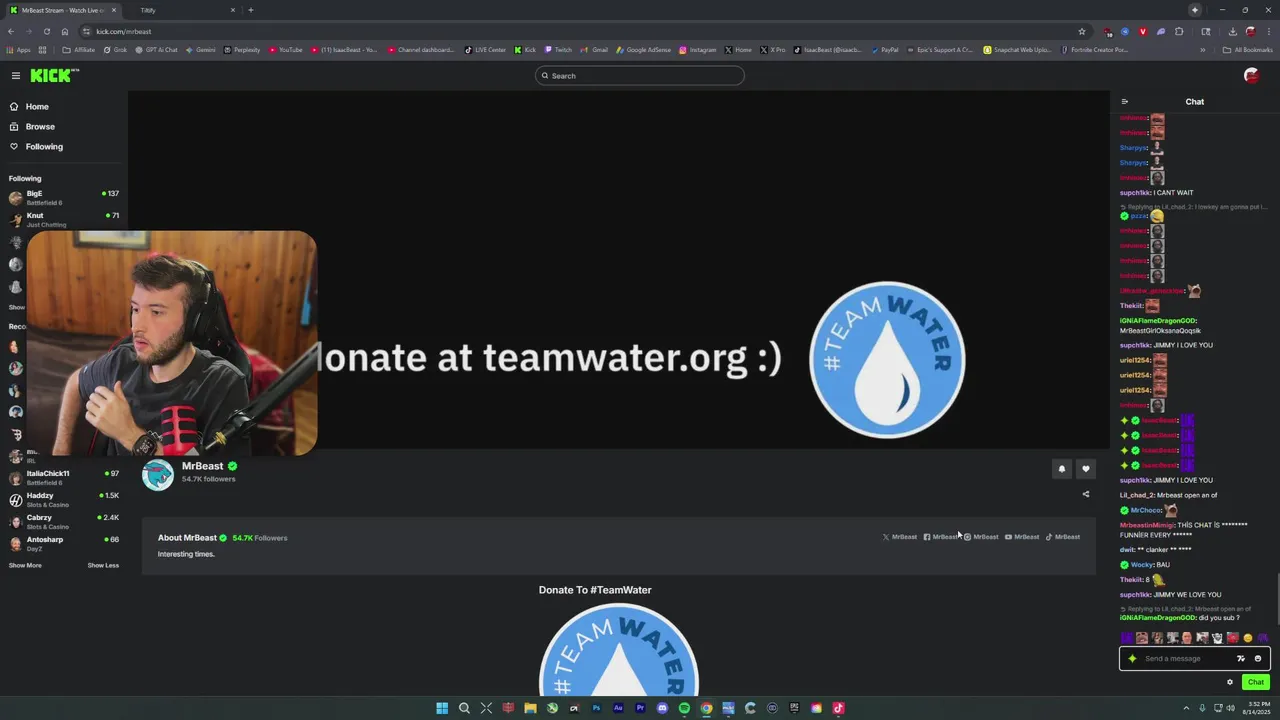
Task: Open the Perplexity bookmark
Action: click(x=241, y=50)
